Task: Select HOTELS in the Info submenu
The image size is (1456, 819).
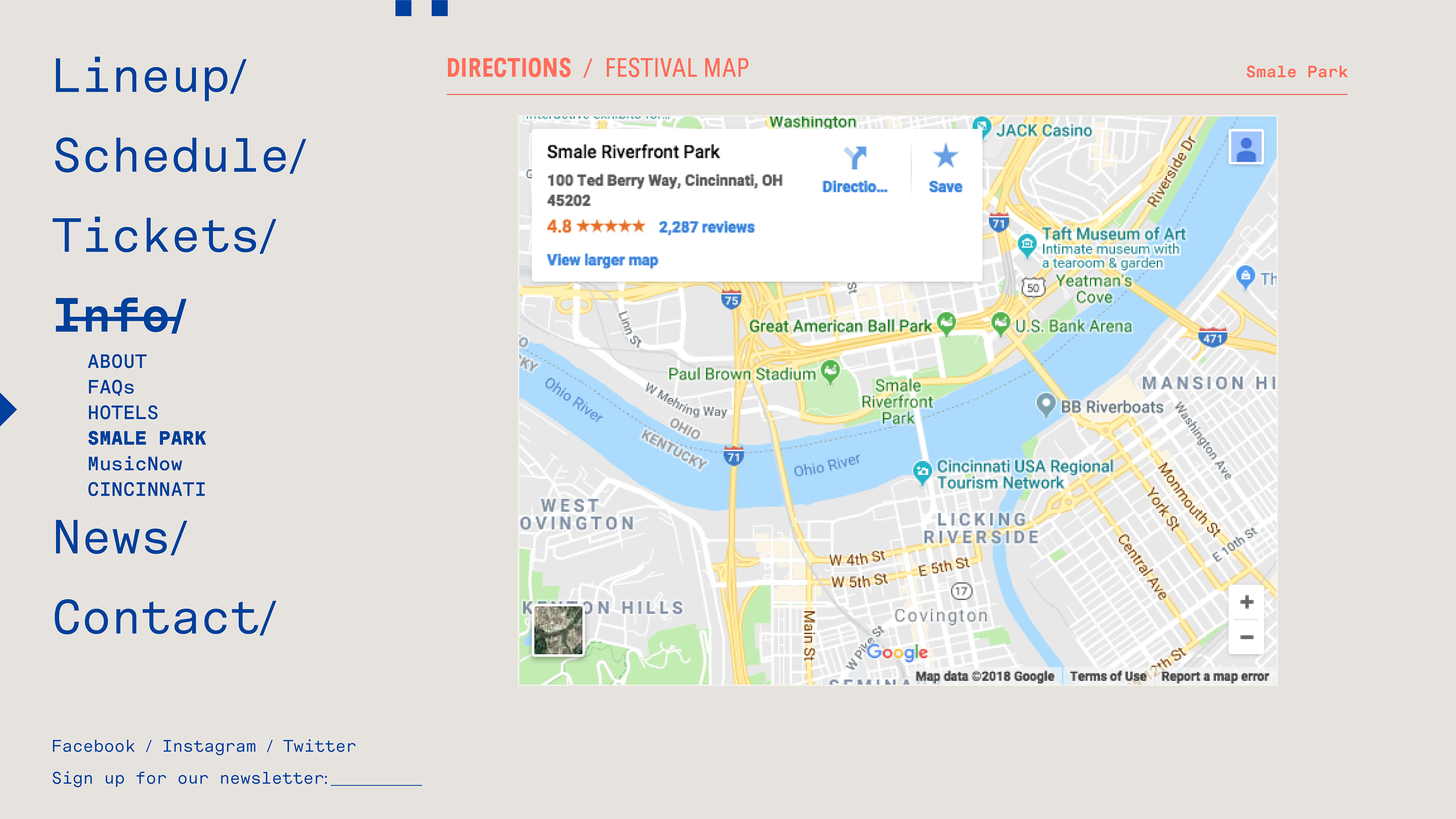Action: pos(122,413)
